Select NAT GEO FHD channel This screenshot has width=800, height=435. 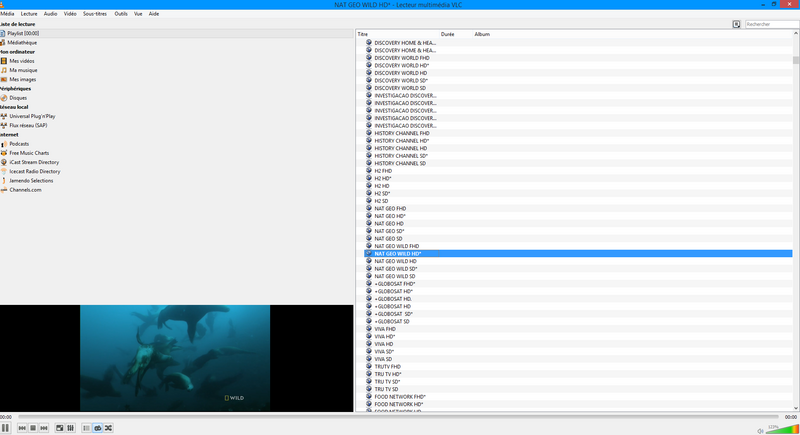click(x=390, y=209)
